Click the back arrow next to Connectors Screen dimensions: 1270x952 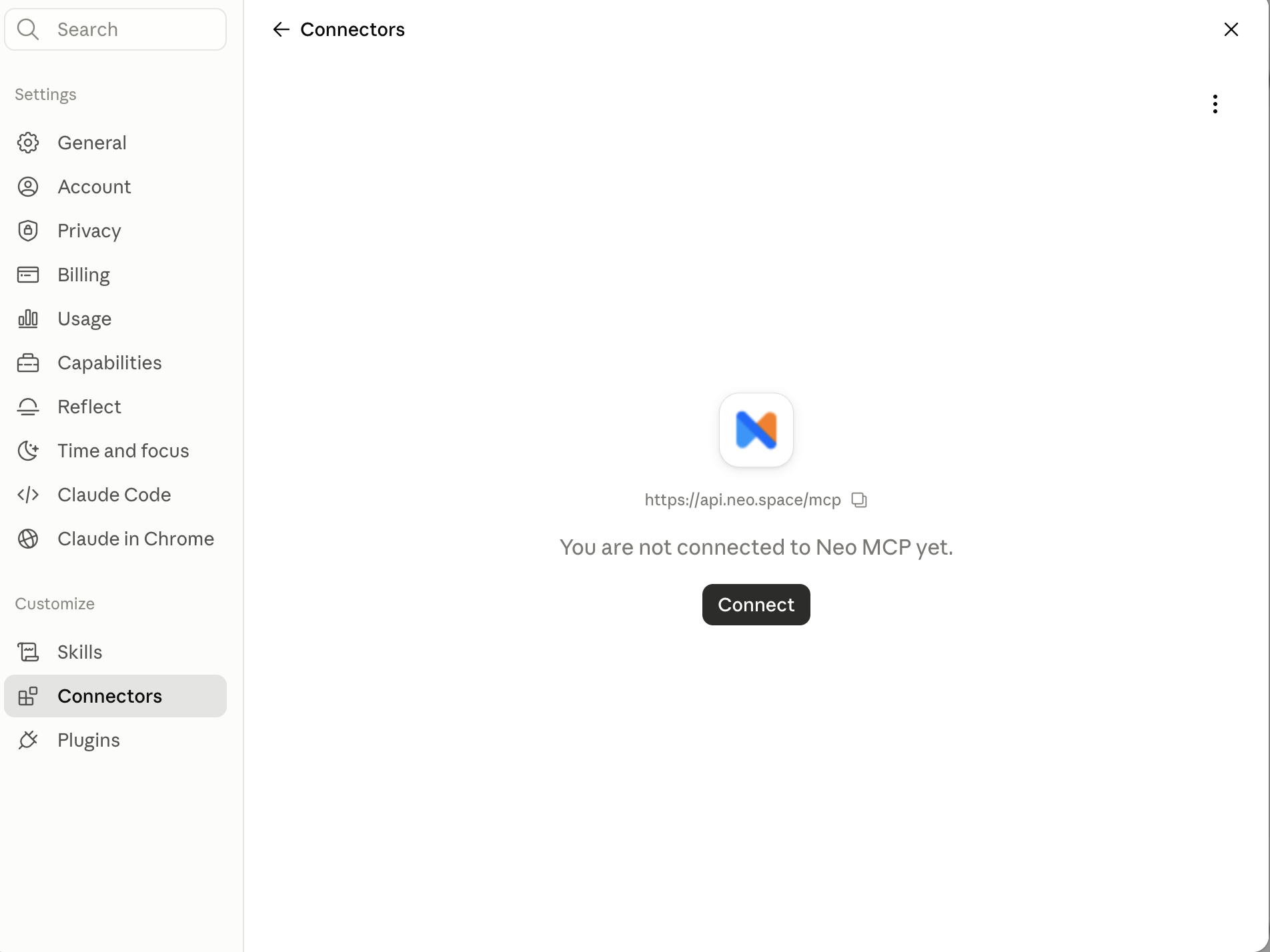tap(281, 29)
